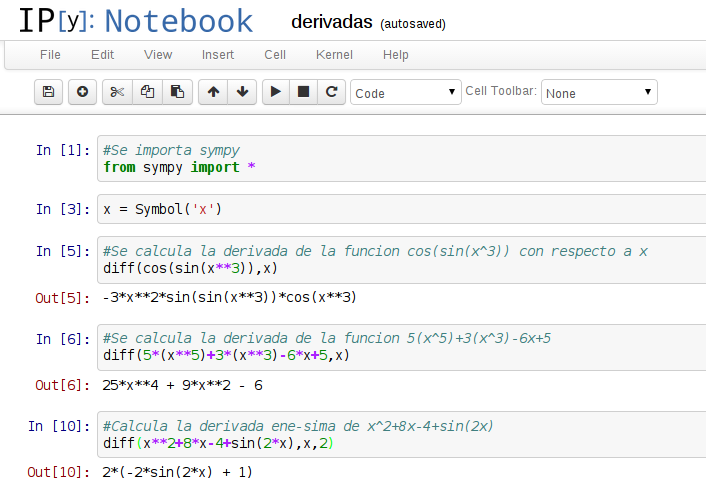
Task: Paste cell using the clipboard icon
Action: (x=177, y=92)
